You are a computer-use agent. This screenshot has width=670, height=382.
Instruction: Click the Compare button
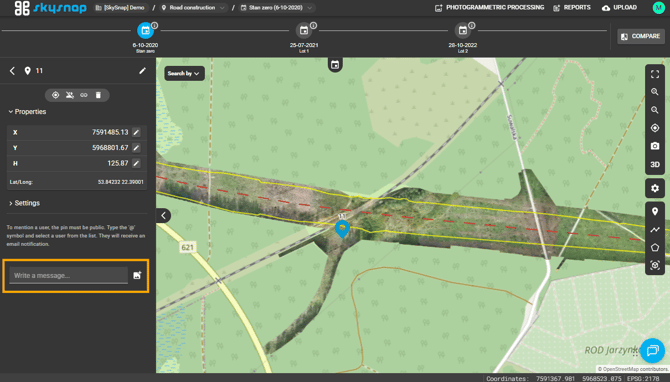(x=641, y=36)
